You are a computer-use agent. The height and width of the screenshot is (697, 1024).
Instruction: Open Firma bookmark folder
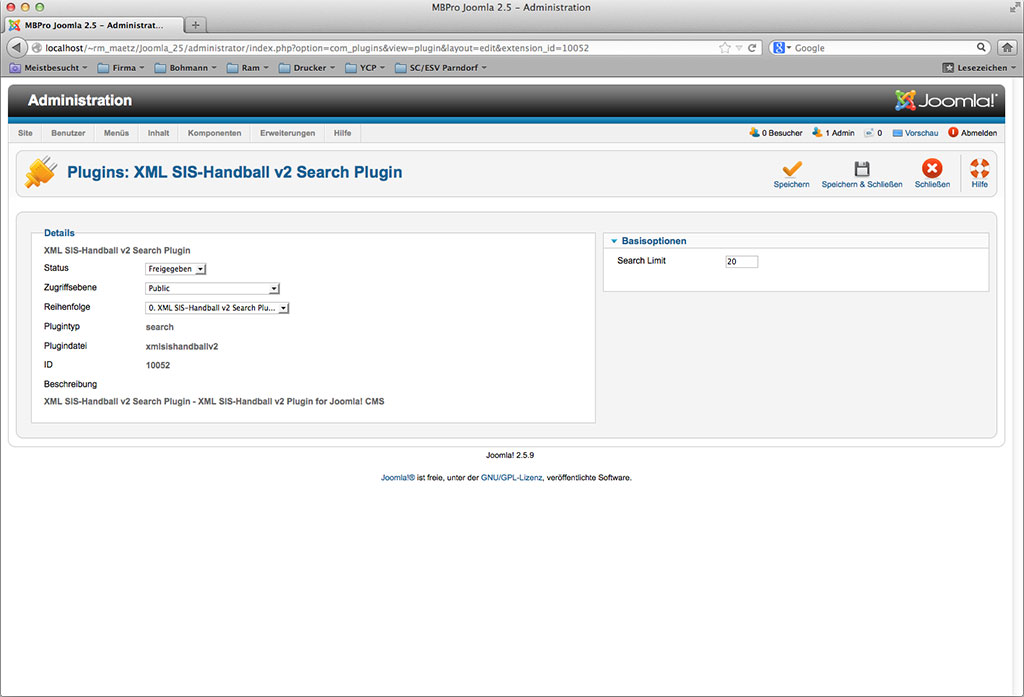121,68
